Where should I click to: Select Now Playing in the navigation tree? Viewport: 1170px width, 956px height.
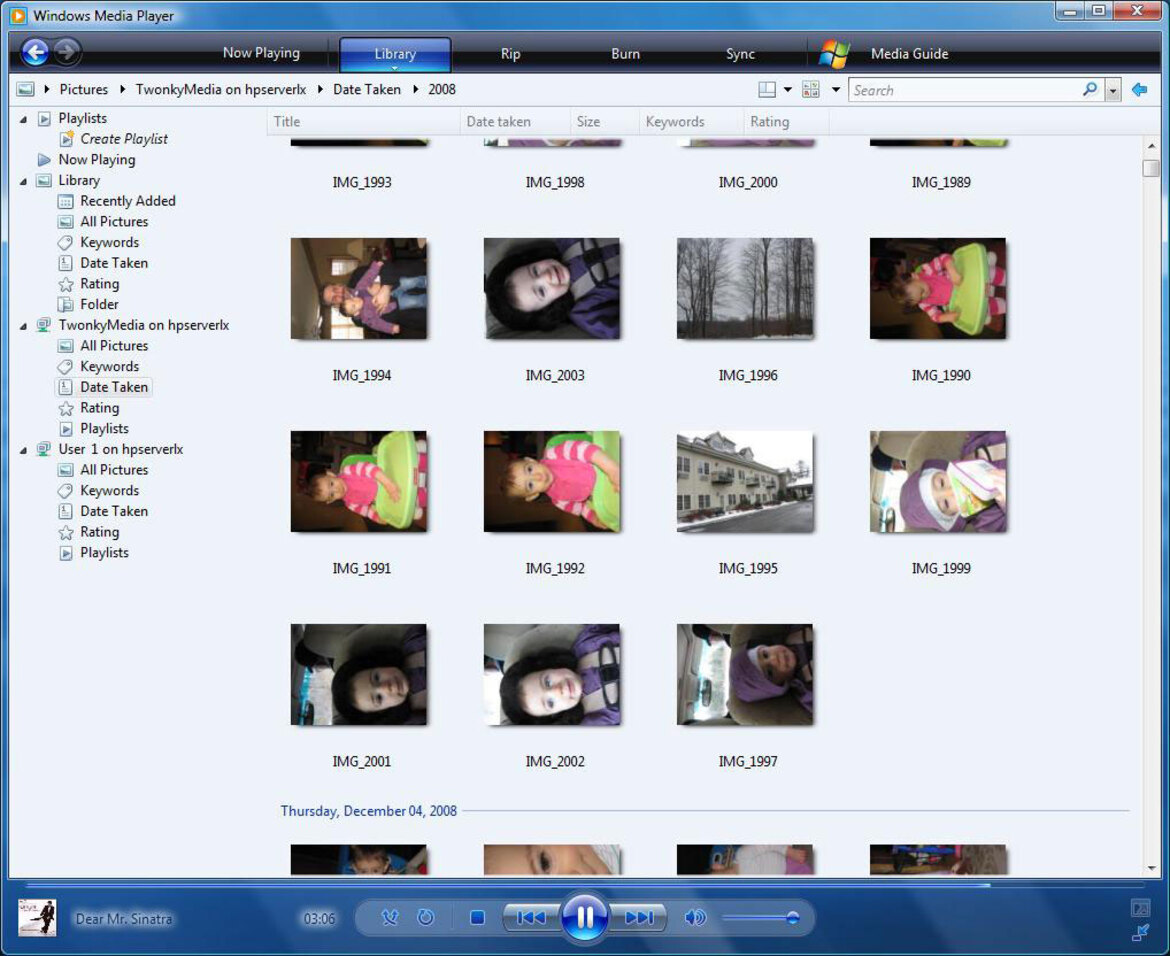[97, 160]
